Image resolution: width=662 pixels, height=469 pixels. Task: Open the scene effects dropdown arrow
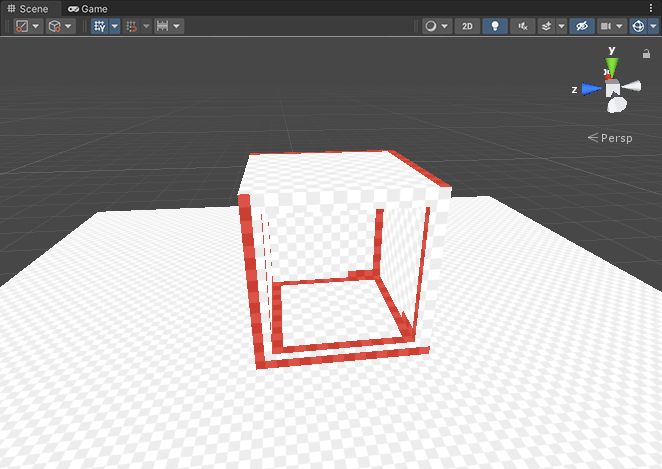point(560,26)
